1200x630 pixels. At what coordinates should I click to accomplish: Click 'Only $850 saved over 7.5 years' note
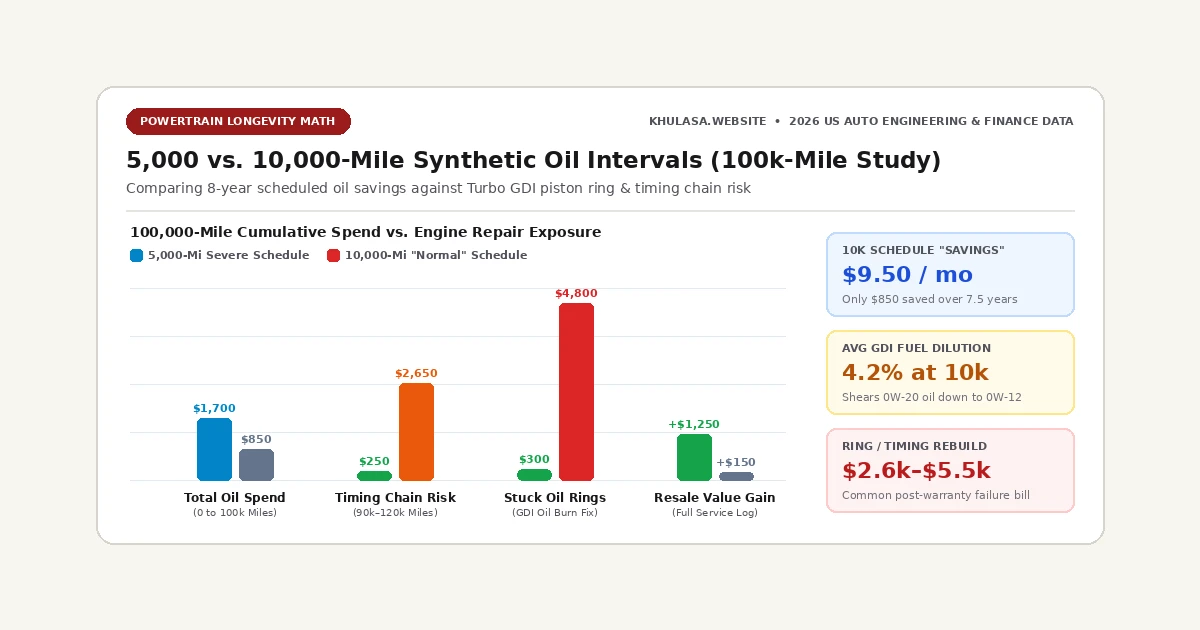coord(929,299)
